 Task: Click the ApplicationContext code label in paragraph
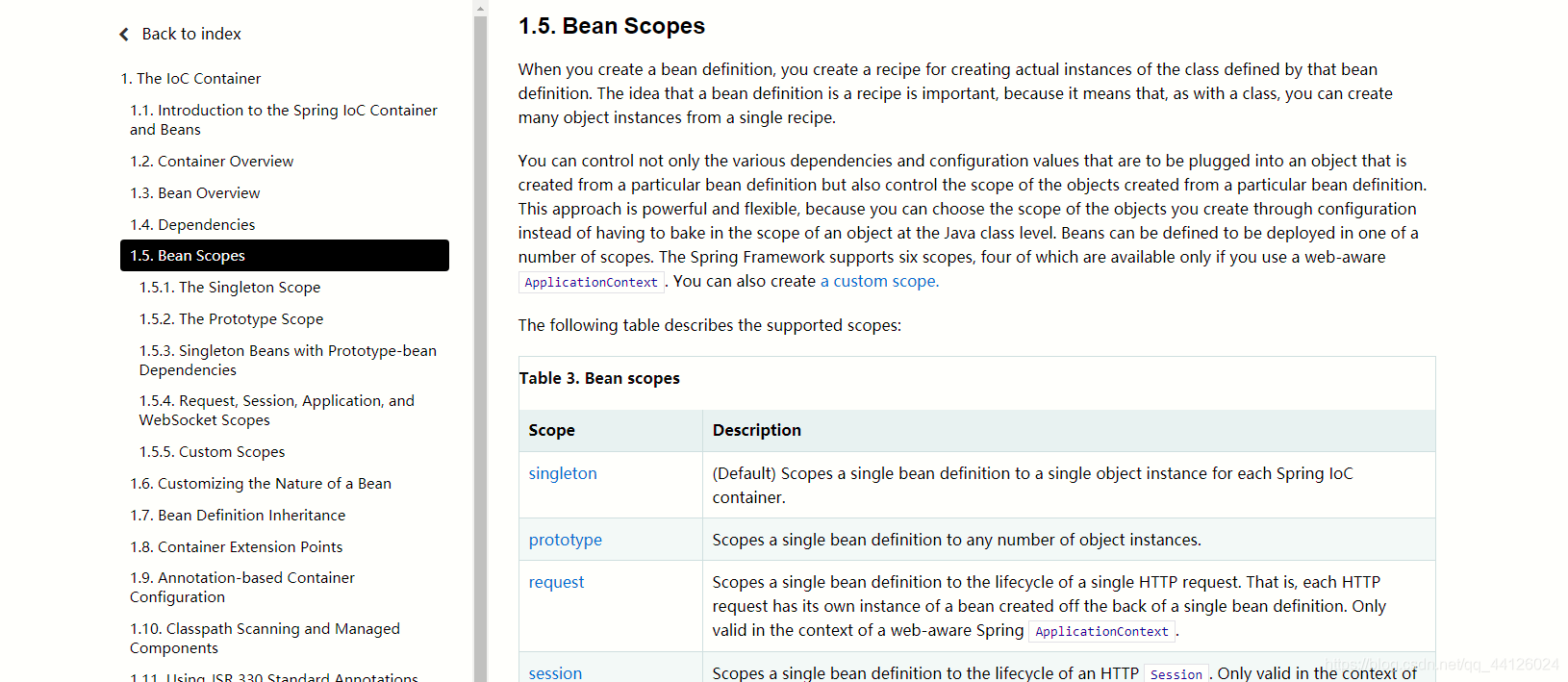592,282
